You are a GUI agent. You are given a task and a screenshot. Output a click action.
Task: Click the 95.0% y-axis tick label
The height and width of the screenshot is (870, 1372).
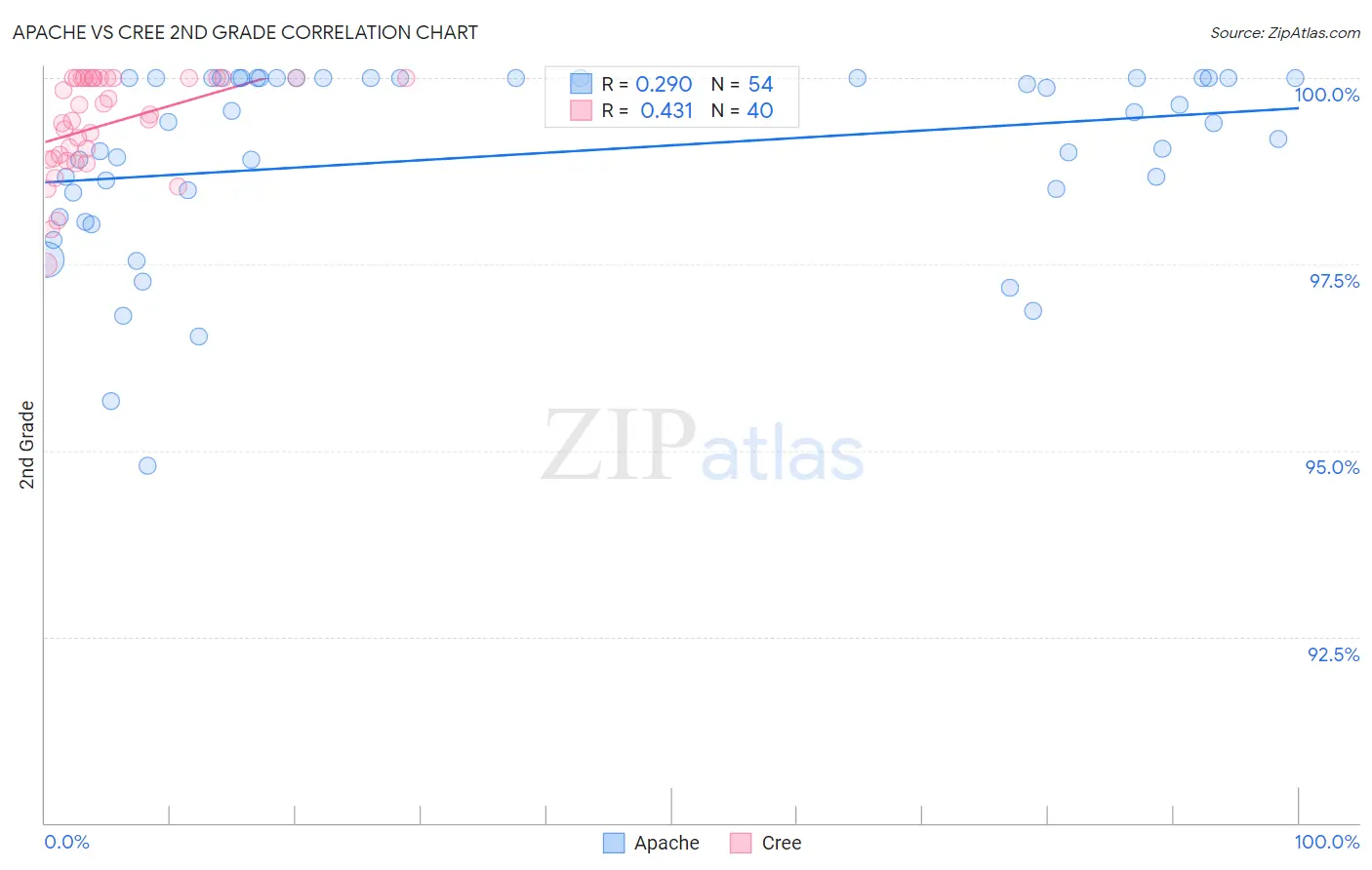1333,467
